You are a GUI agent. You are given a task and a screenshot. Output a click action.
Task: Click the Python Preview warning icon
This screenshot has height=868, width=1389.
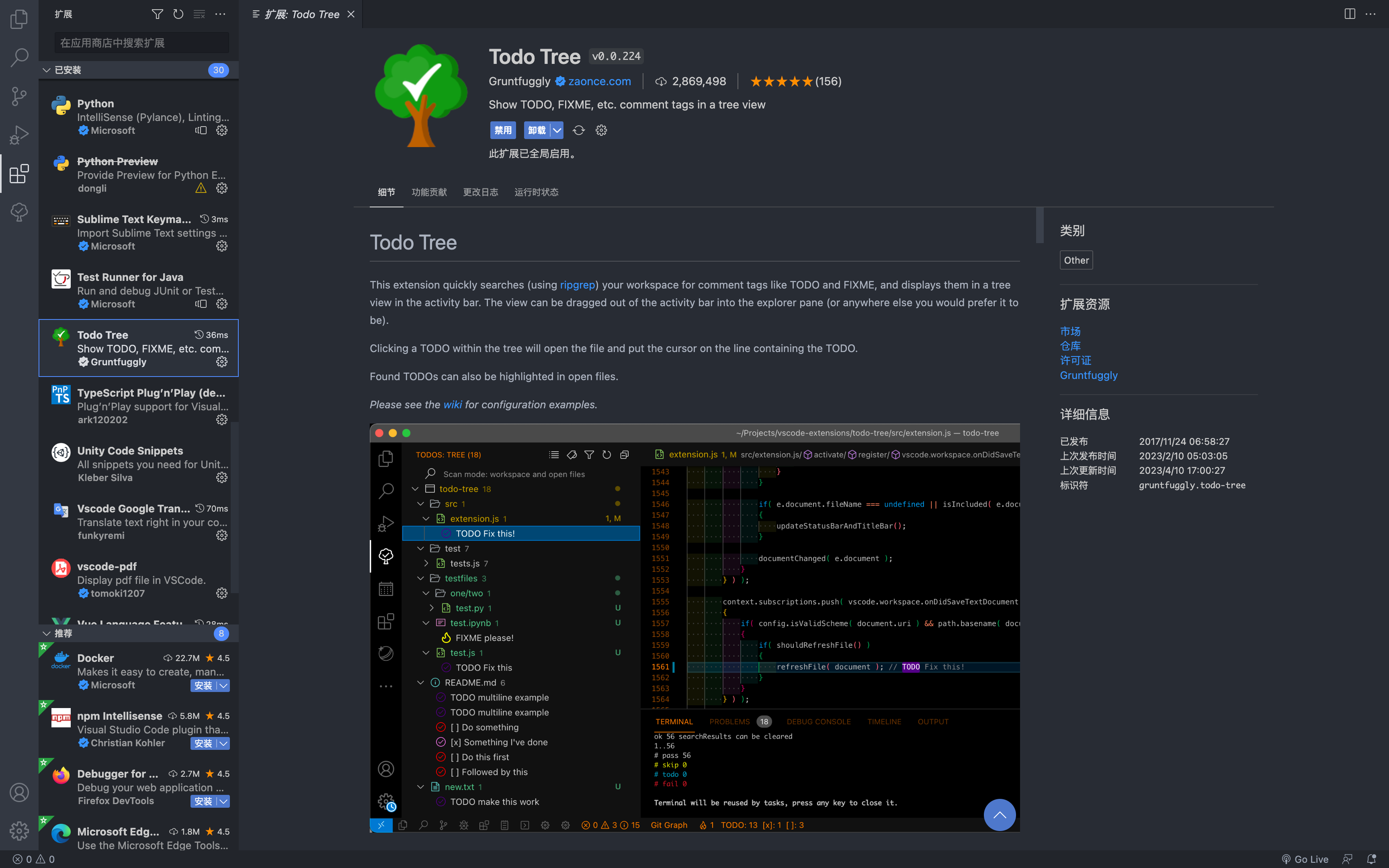click(x=201, y=188)
